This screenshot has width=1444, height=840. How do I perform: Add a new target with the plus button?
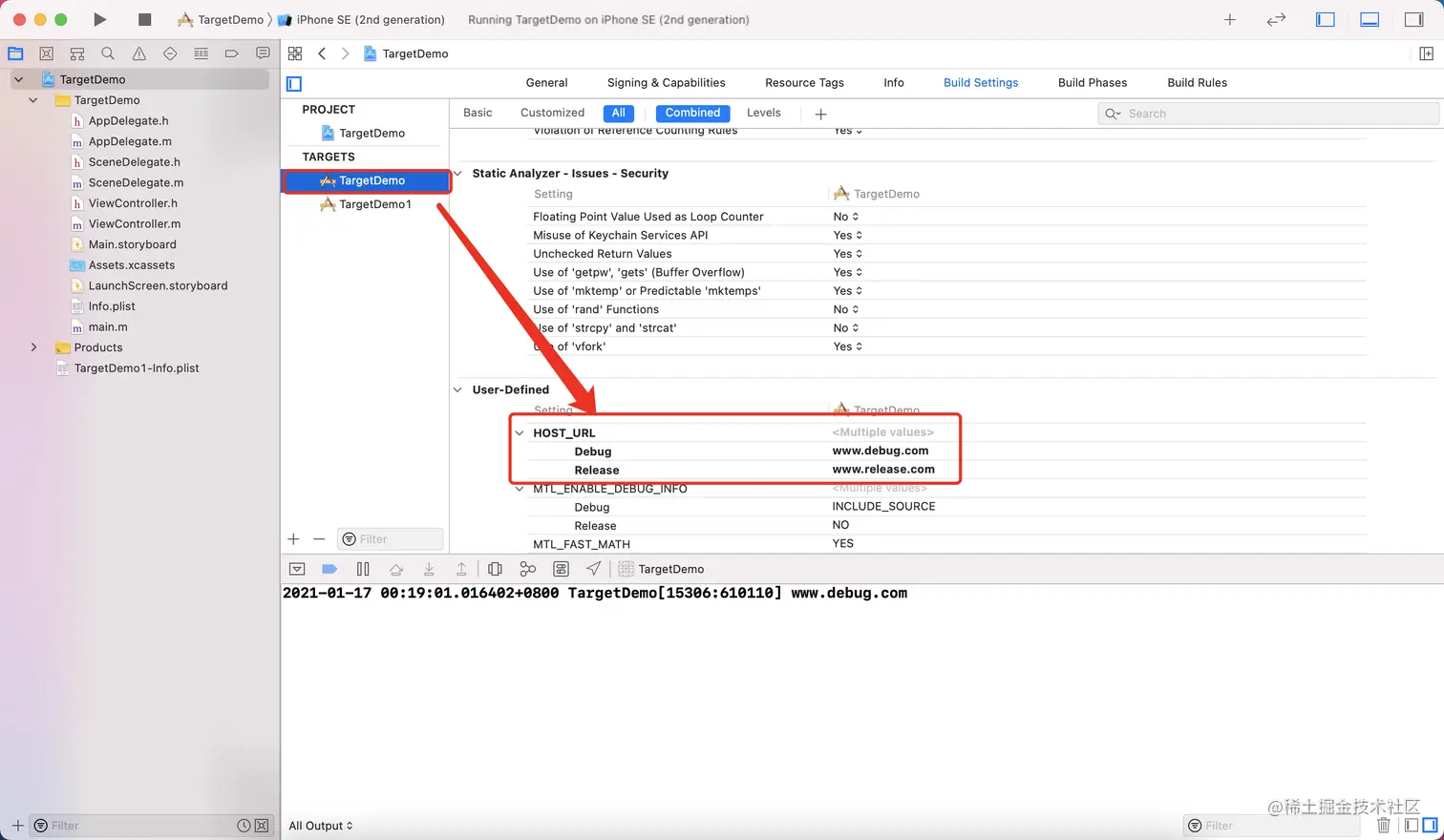(x=293, y=539)
